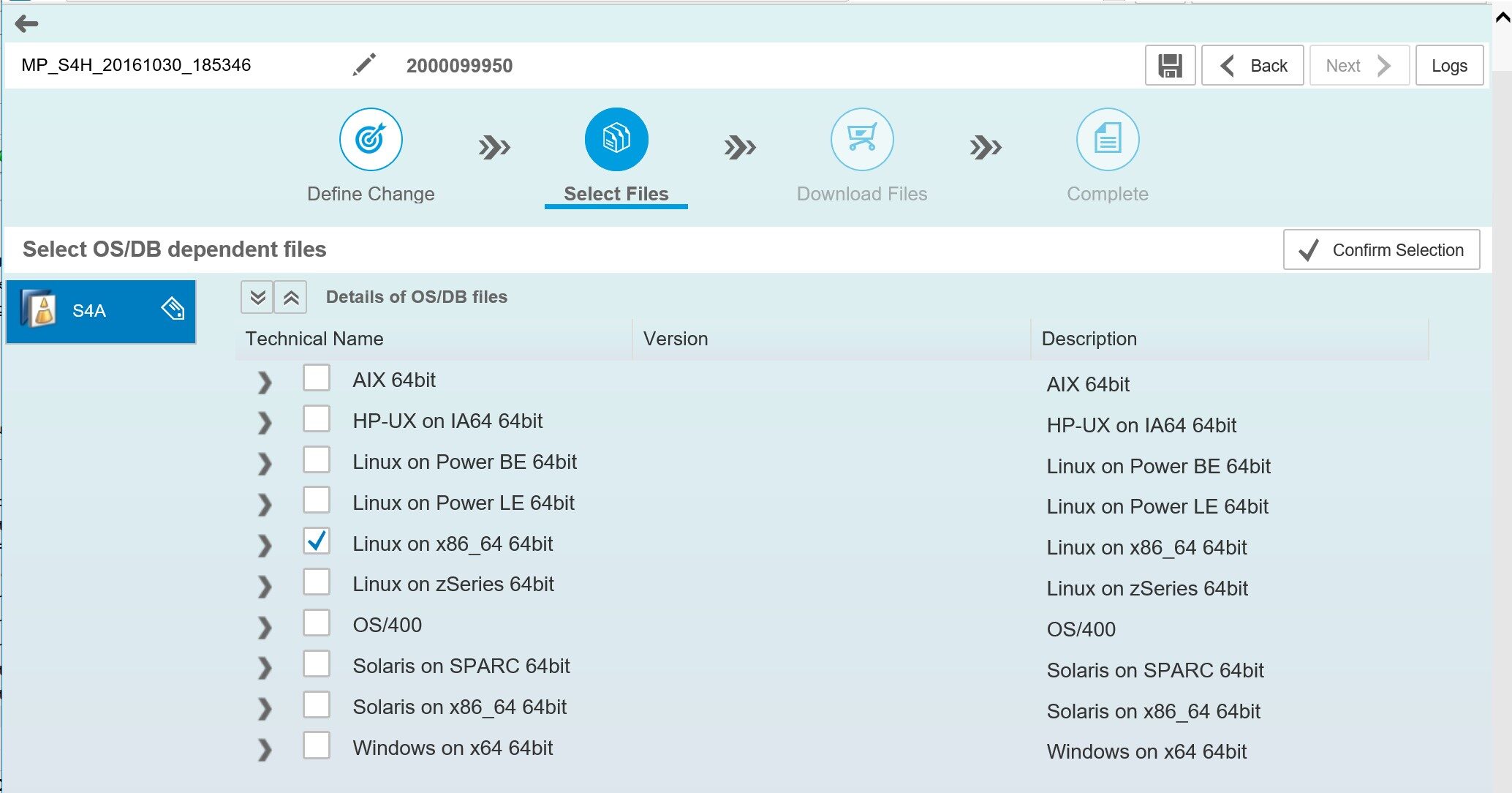This screenshot has width=1512, height=793.
Task: Uncheck Linux on x86_64 64bit checkbox
Action: pos(317,541)
